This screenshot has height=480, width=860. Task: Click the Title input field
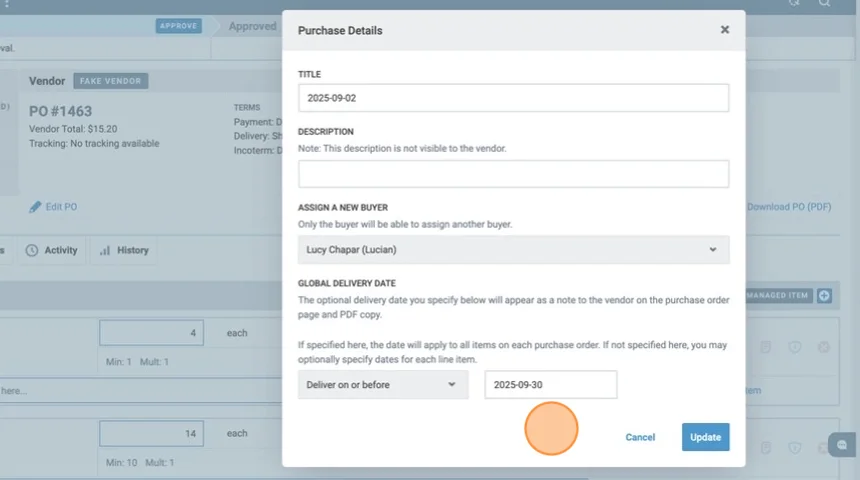(513, 98)
